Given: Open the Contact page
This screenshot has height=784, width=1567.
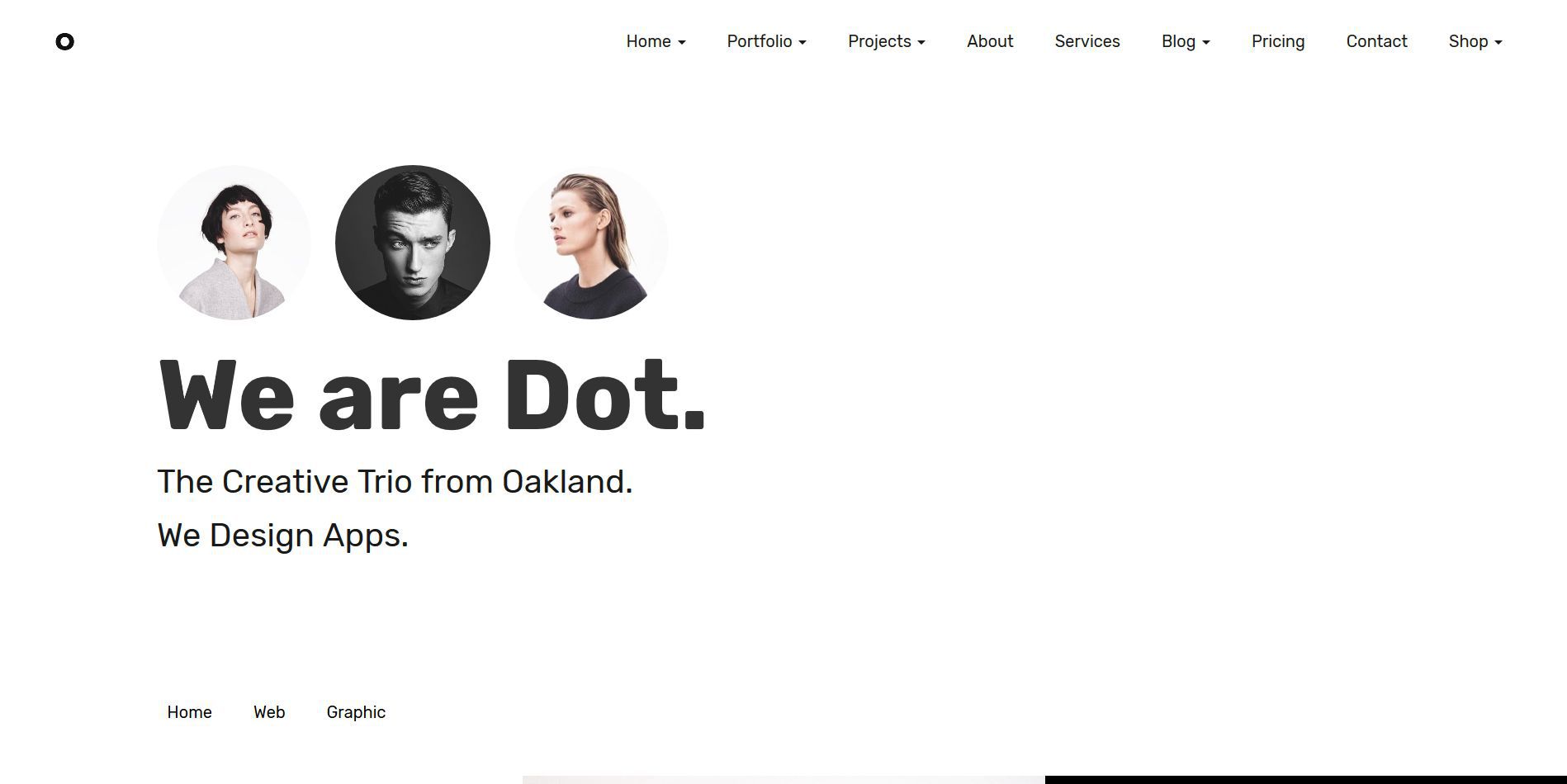Looking at the screenshot, I should tap(1376, 41).
